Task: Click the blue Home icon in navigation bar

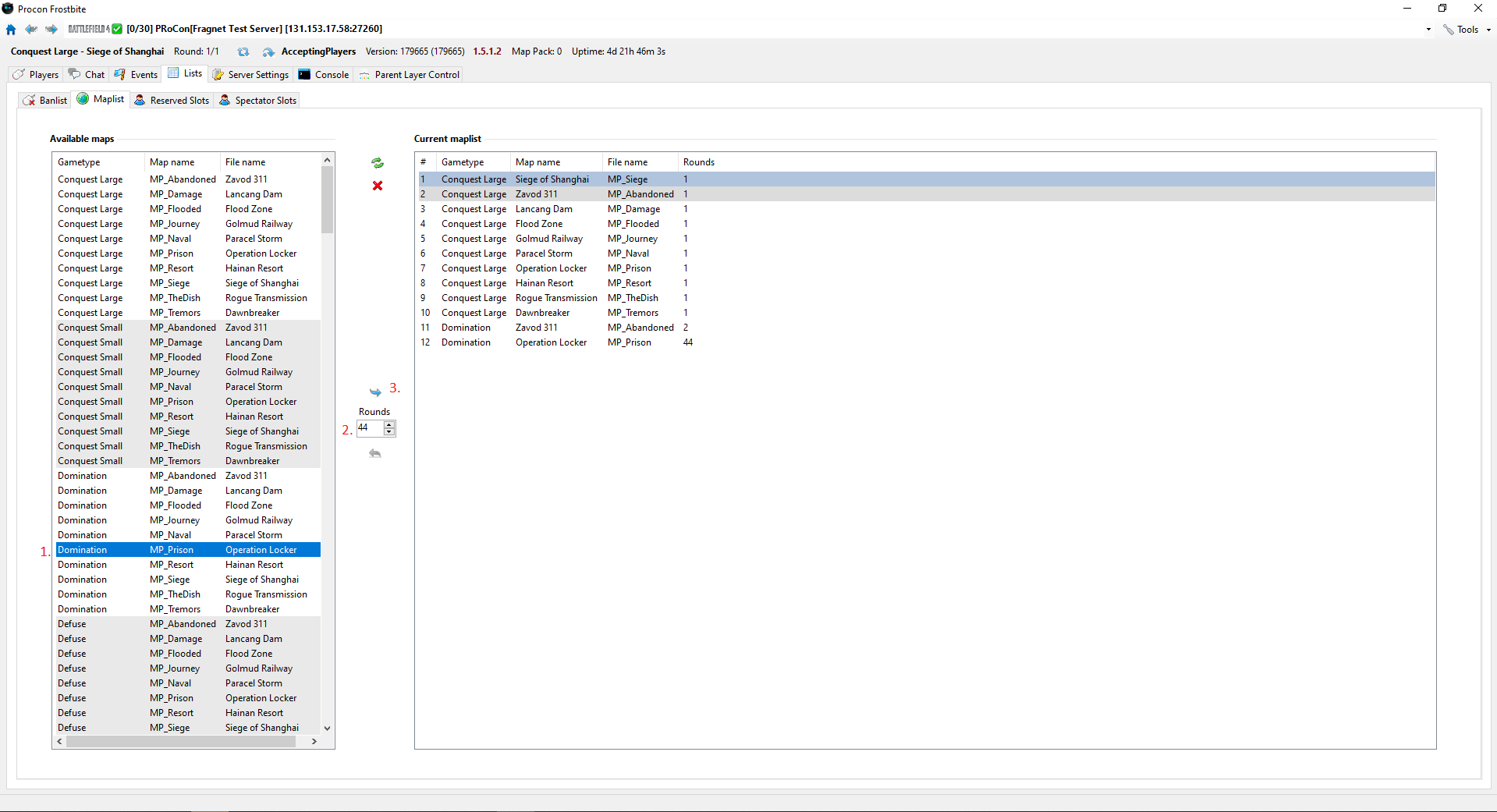Action: tap(11, 30)
